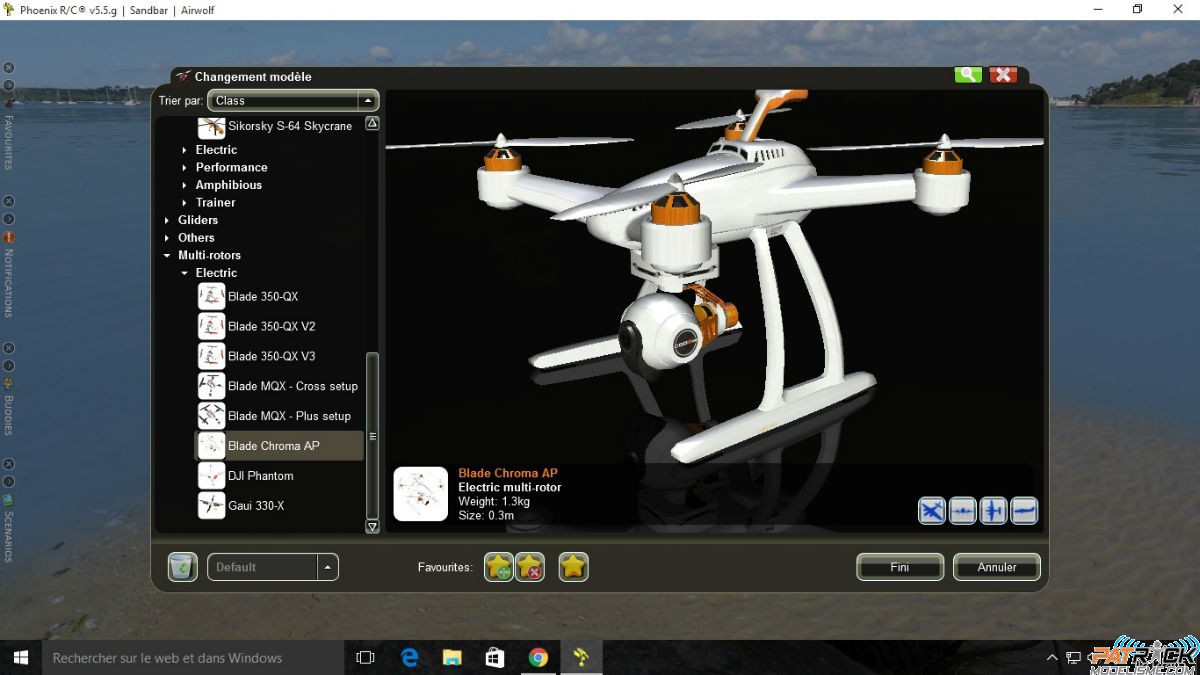Click the trash icon to reset settings
Viewport: 1200px width, 675px height.
(182, 567)
